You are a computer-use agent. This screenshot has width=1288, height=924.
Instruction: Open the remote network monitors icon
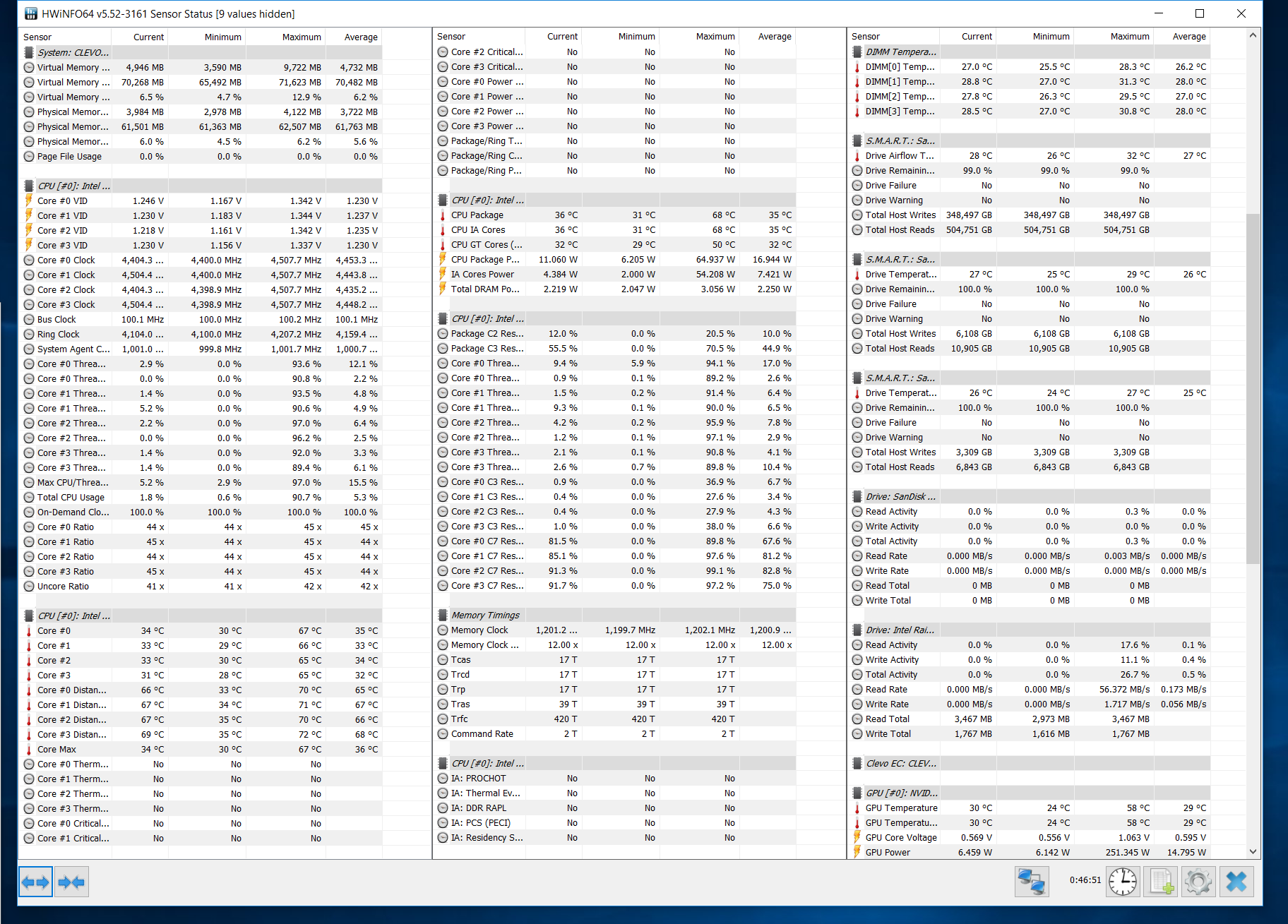[x=1032, y=882]
